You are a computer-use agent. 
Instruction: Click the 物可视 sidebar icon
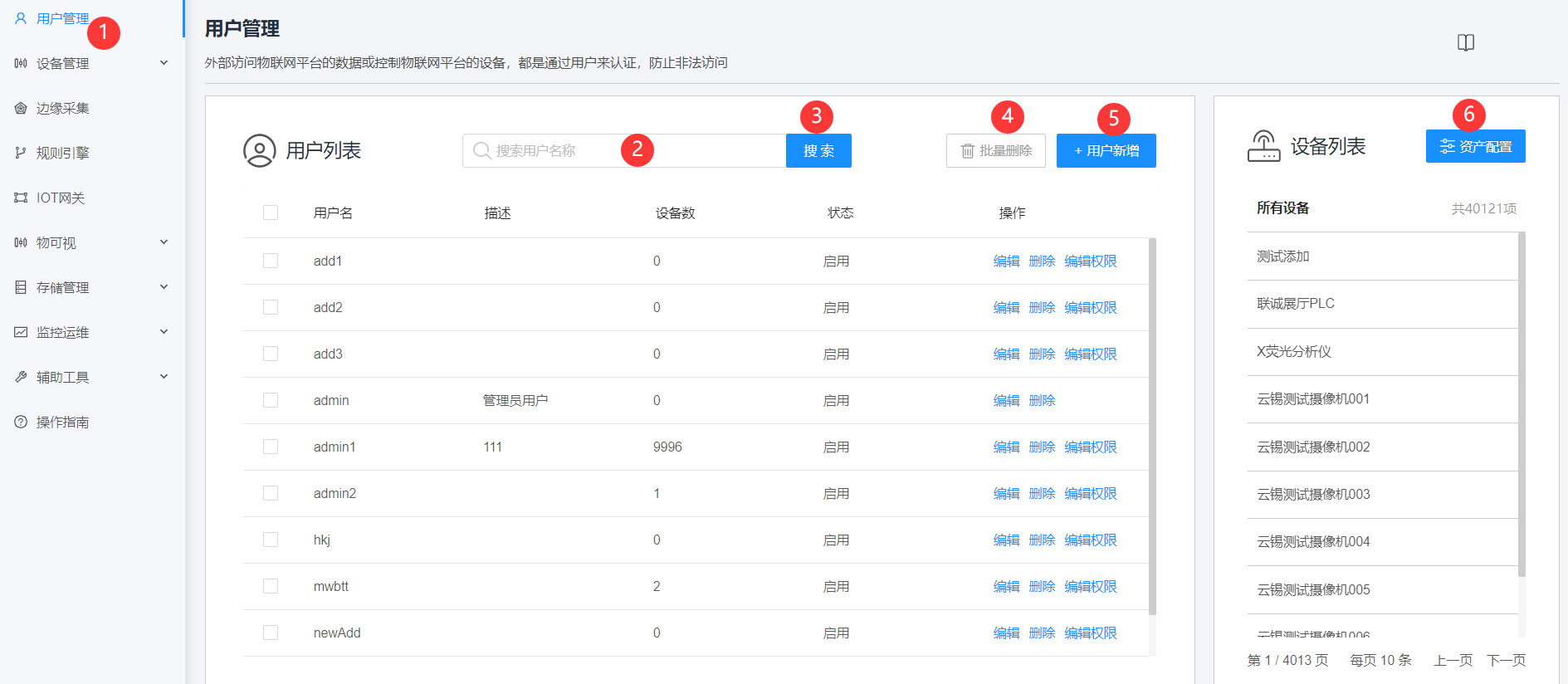[x=21, y=242]
